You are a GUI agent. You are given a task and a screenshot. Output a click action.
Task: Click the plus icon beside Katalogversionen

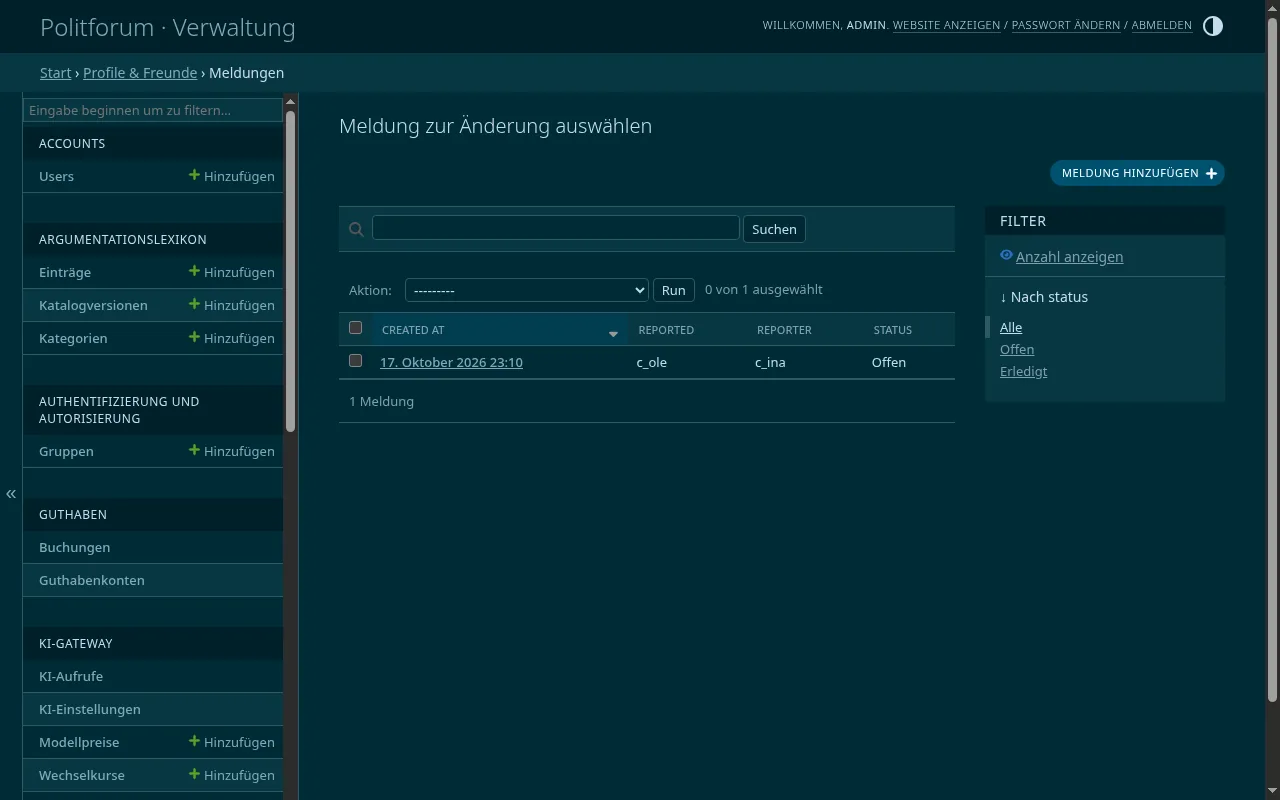[194, 304]
